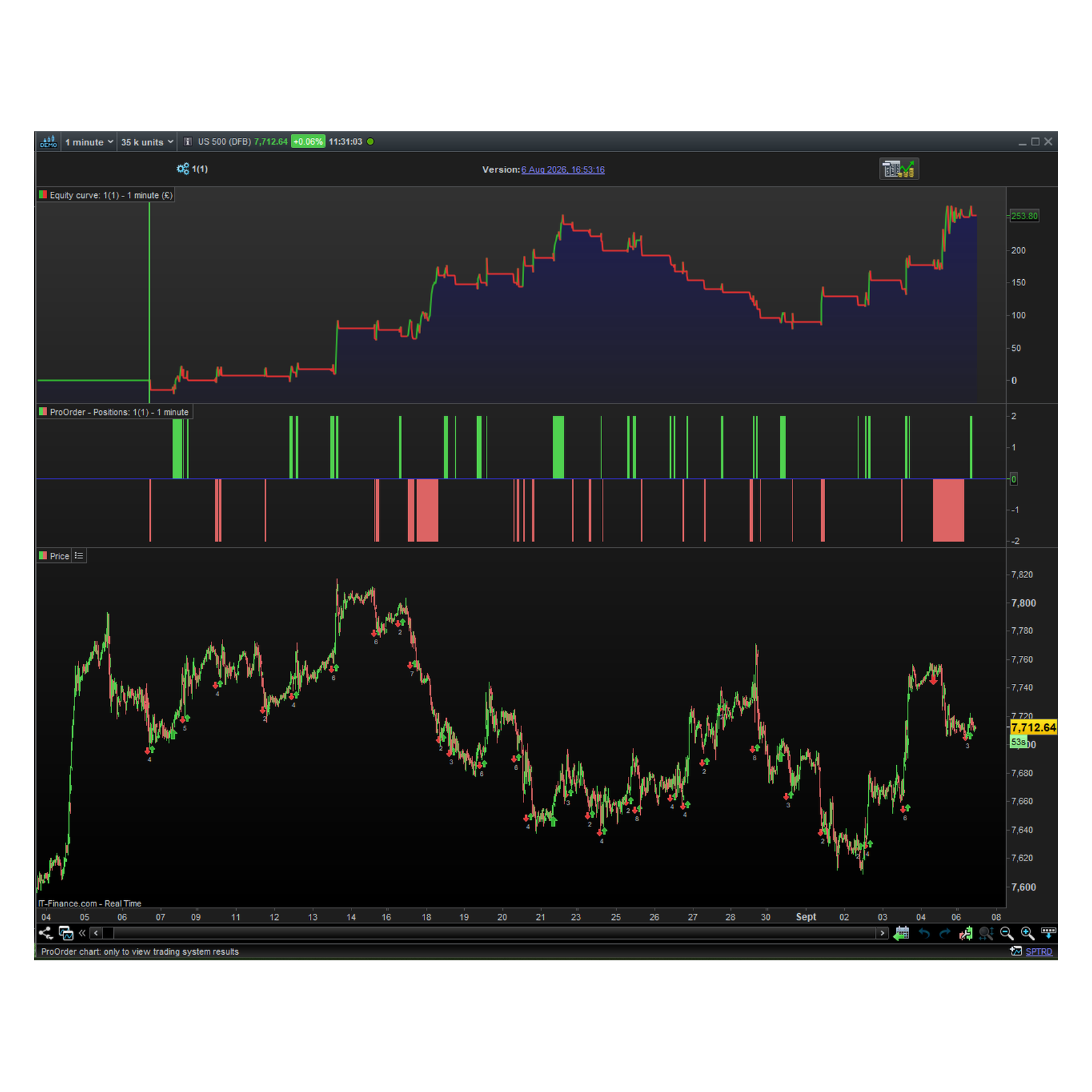
Task: Click the instrument info icon
Action: 188,142
